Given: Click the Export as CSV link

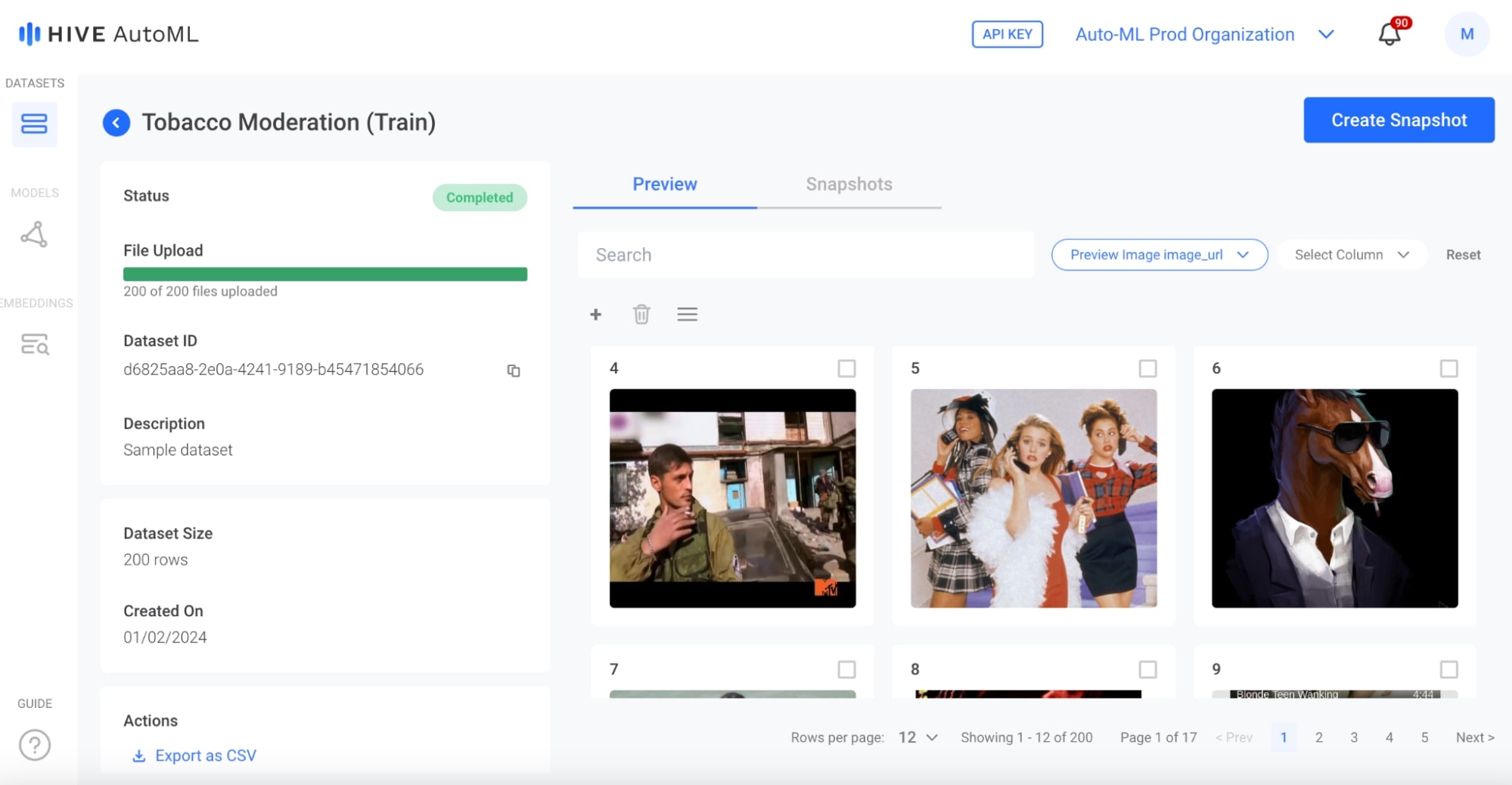Looking at the screenshot, I should [x=205, y=756].
